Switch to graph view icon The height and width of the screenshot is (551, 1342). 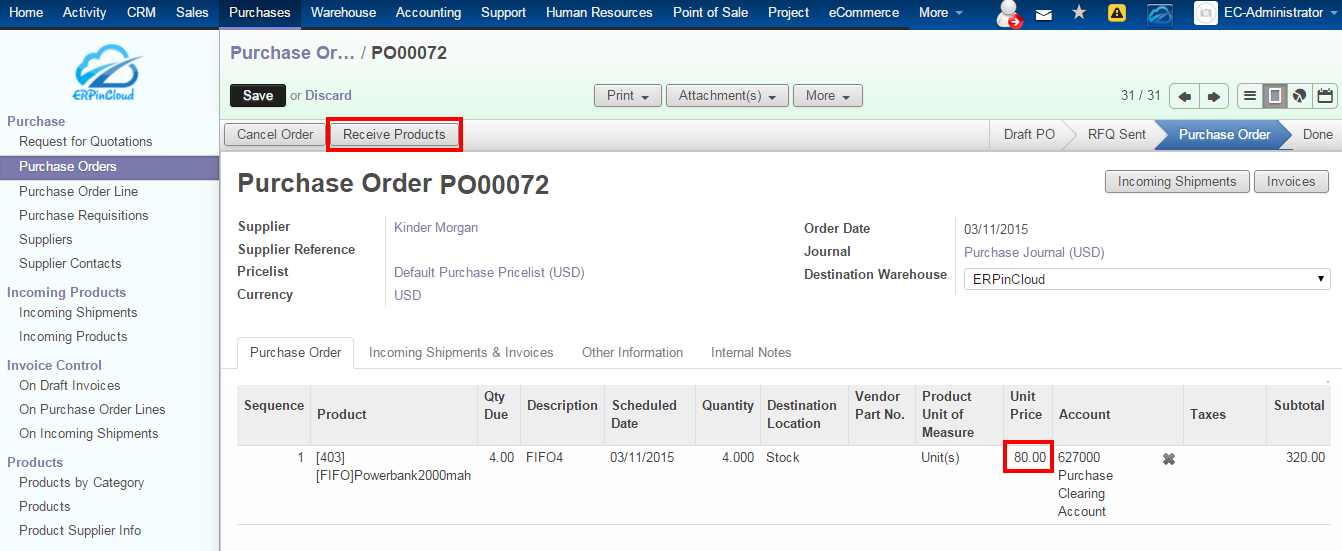1299,96
